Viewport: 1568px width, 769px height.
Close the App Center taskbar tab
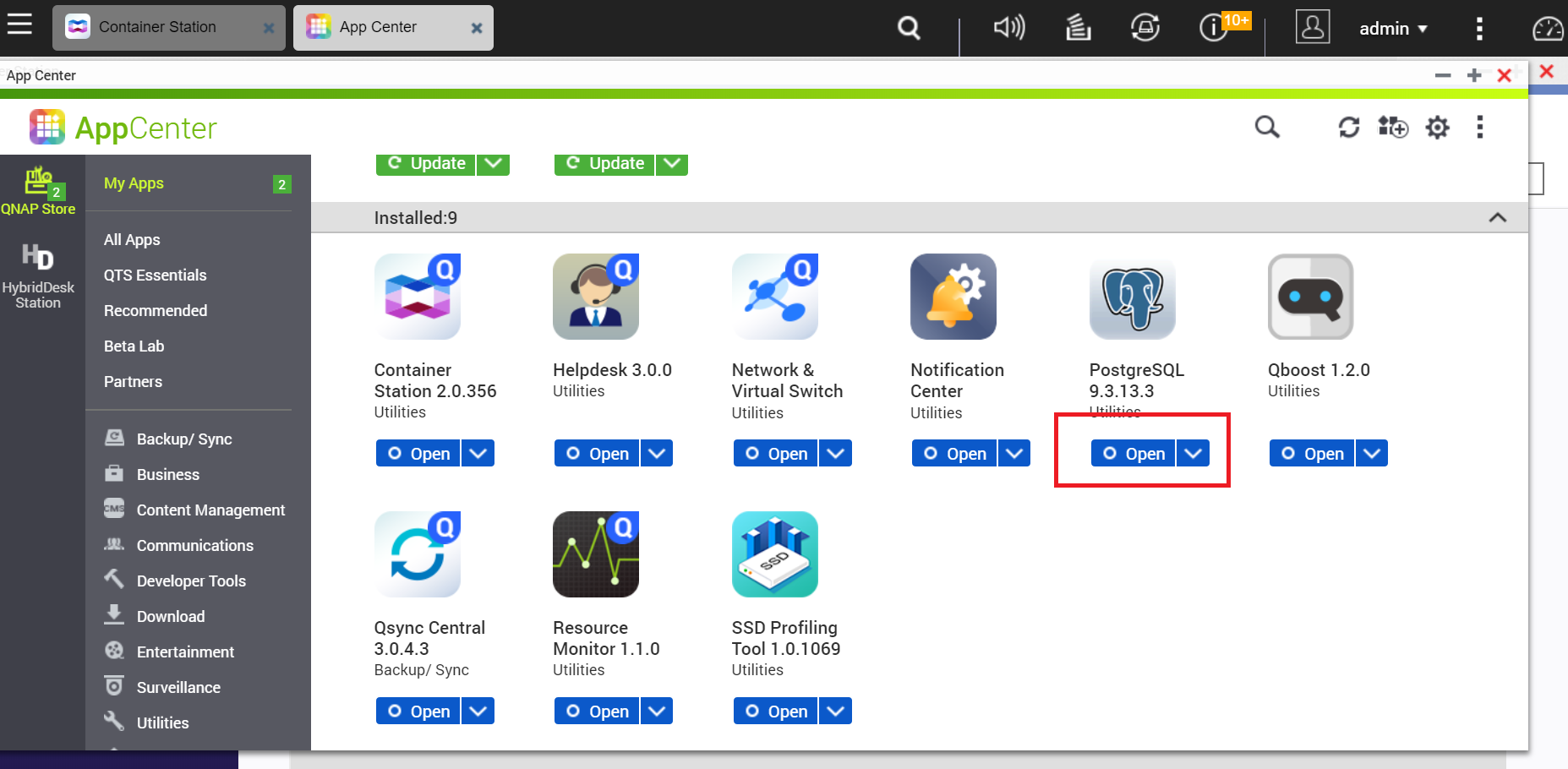pyautogui.click(x=477, y=28)
